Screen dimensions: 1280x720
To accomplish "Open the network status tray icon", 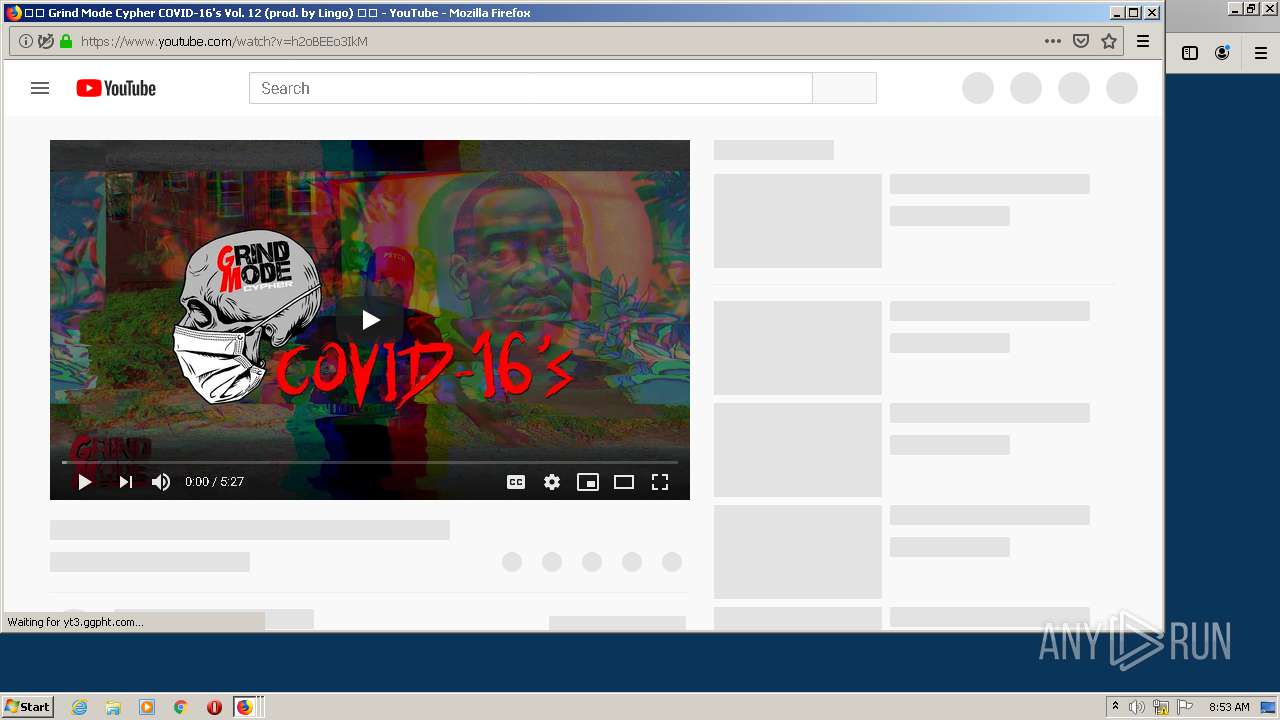I will [1161, 707].
